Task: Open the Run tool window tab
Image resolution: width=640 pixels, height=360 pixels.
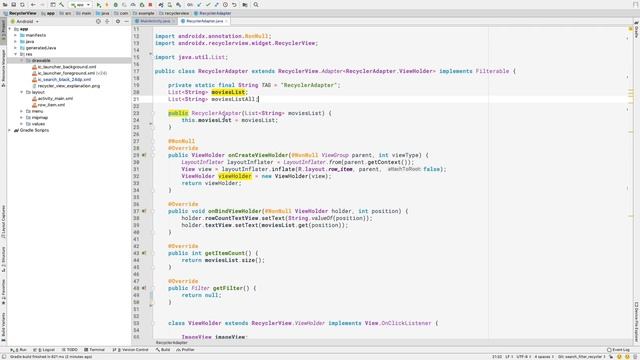Action: pyautogui.click(x=19, y=350)
